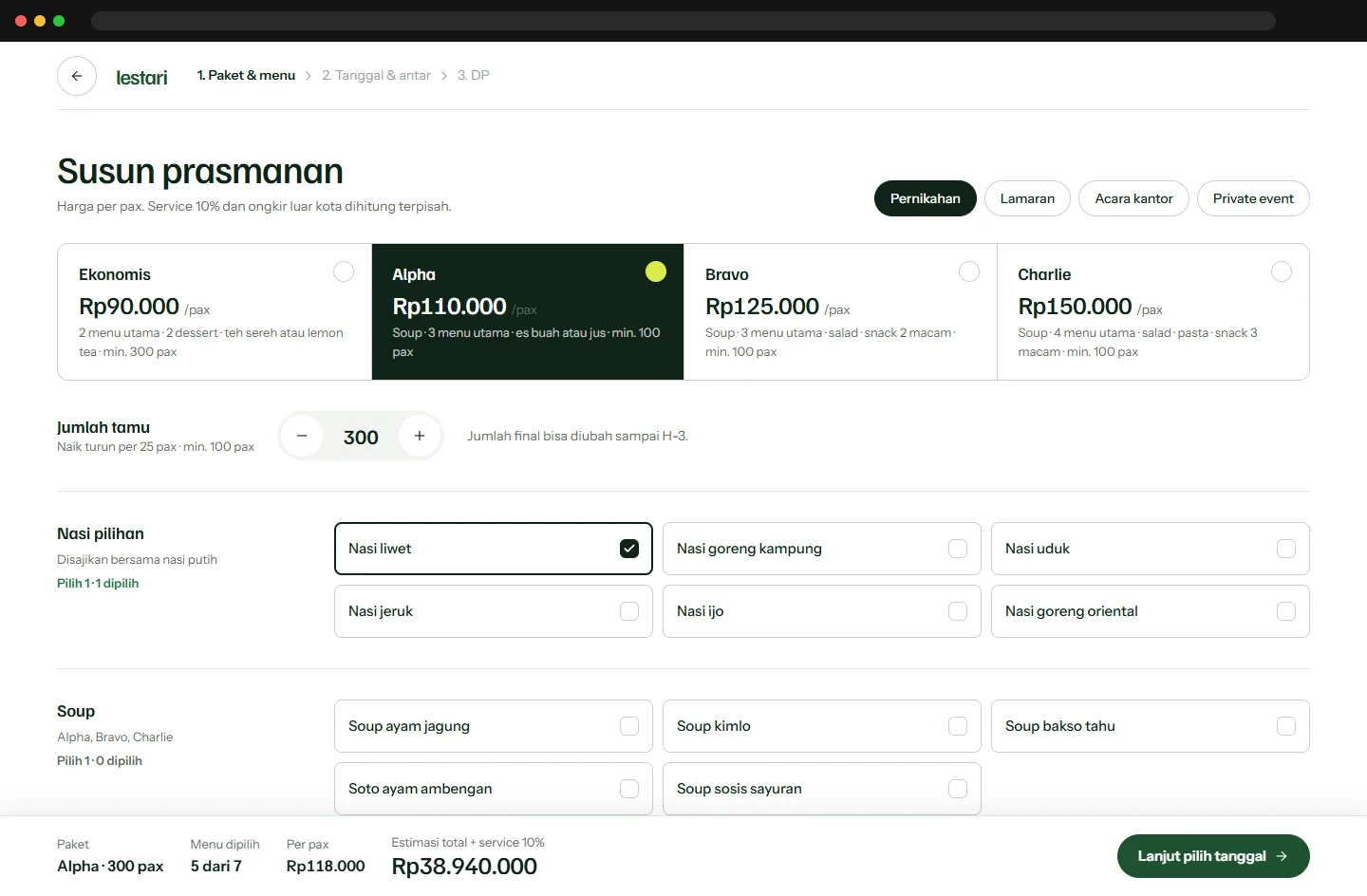The height and width of the screenshot is (896, 1367).
Task: Switch to Acara kantor event tab
Action: tap(1133, 198)
